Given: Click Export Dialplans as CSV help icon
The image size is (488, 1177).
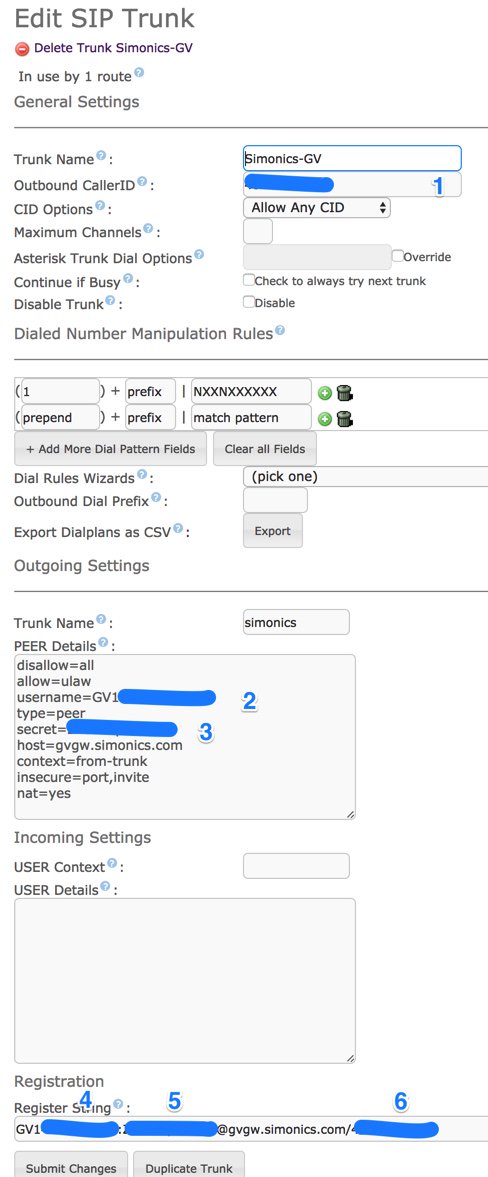Looking at the screenshot, I should coord(178,528).
